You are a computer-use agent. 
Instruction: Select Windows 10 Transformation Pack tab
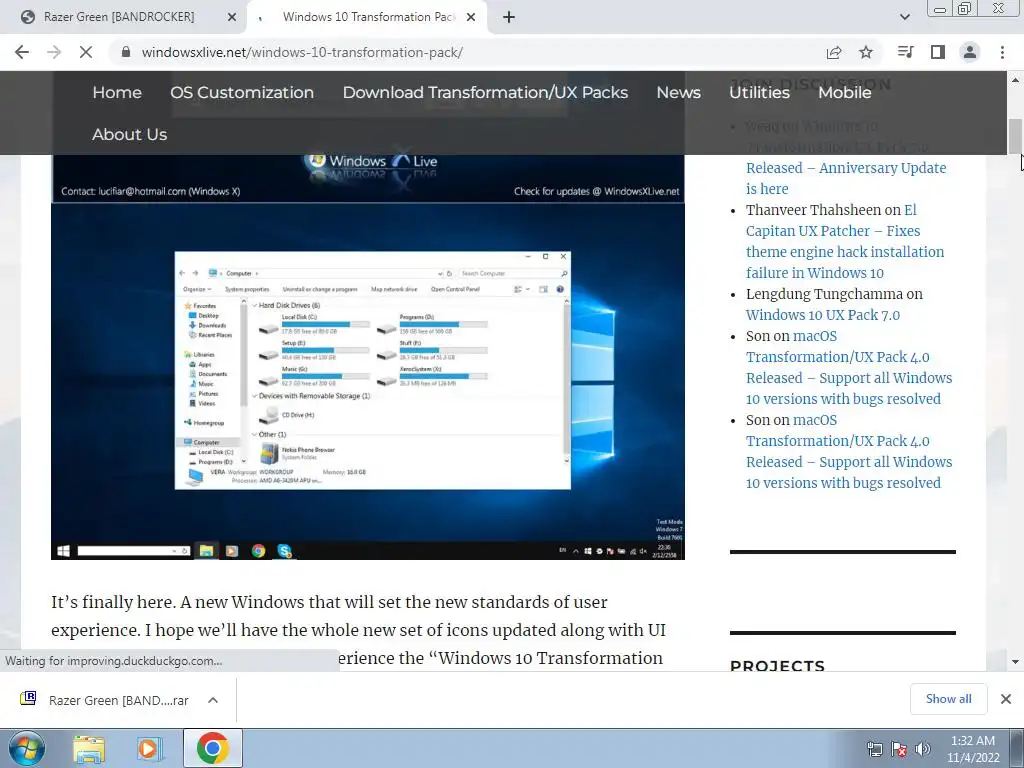pos(368,17)
